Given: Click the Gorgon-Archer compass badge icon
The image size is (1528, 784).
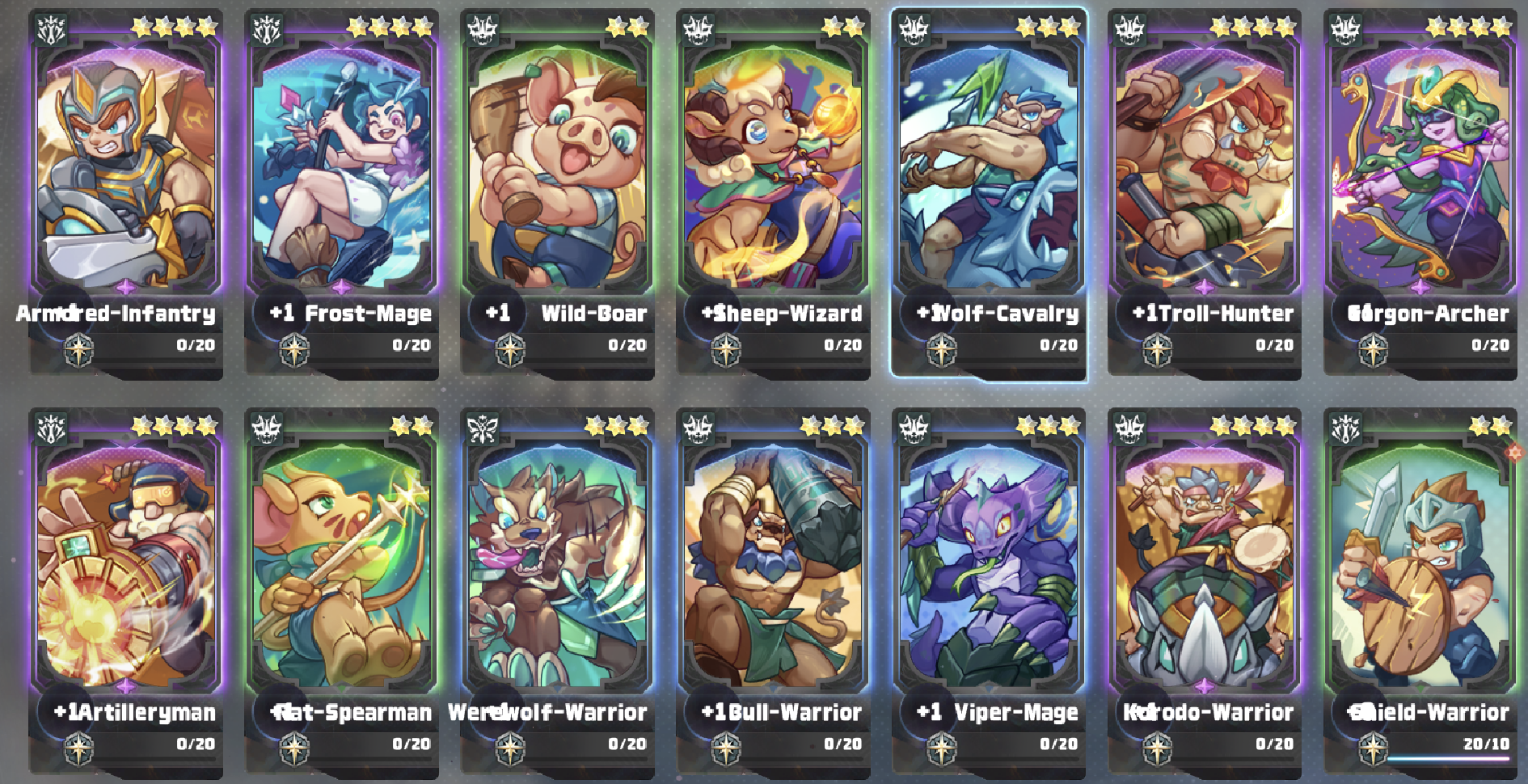Looking at the screenshot, I should [1373, 350].
